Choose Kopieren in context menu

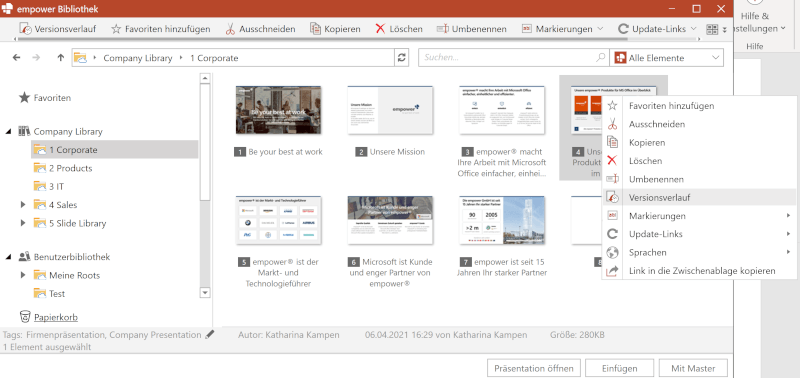[x=699, y=143]
